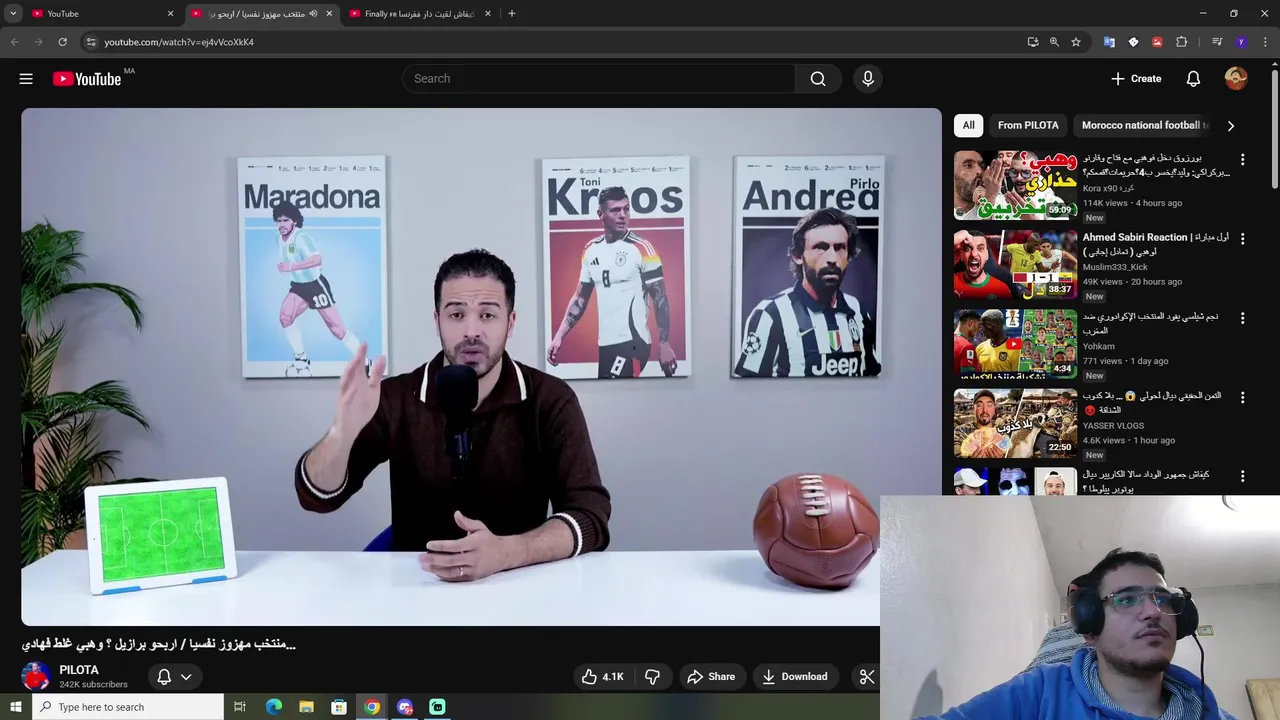Reload the page
This screenshot has height=720, width=1280.
62,42
